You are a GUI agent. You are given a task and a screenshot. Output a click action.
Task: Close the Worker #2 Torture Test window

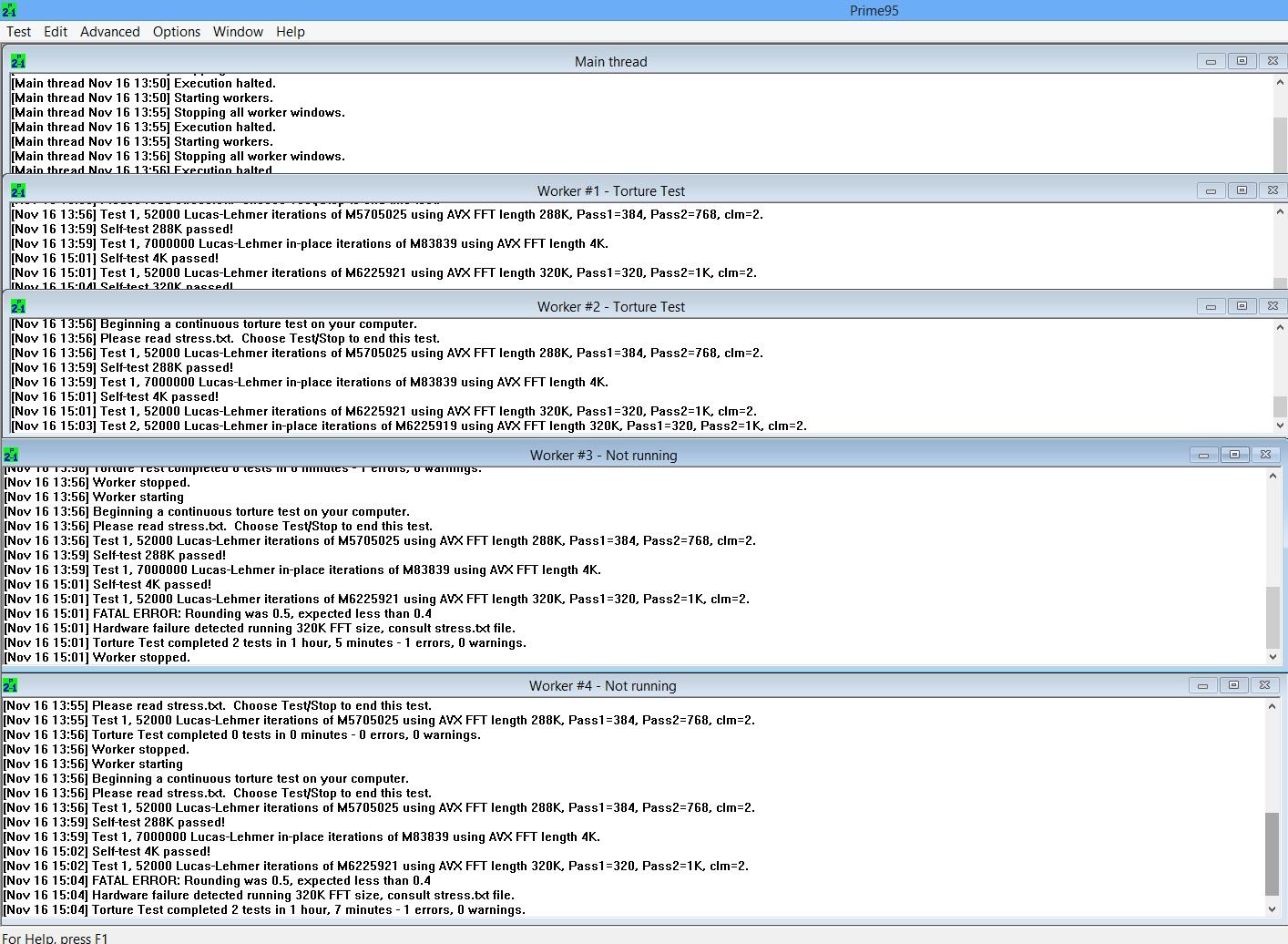[1273, 306]
